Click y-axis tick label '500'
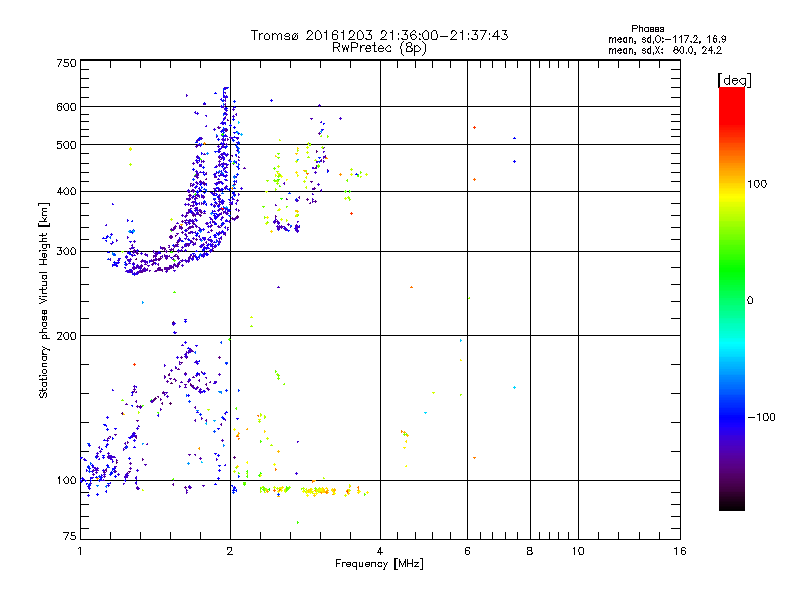The width and height of the screenshot is (800, 600). tap(66, 145)
